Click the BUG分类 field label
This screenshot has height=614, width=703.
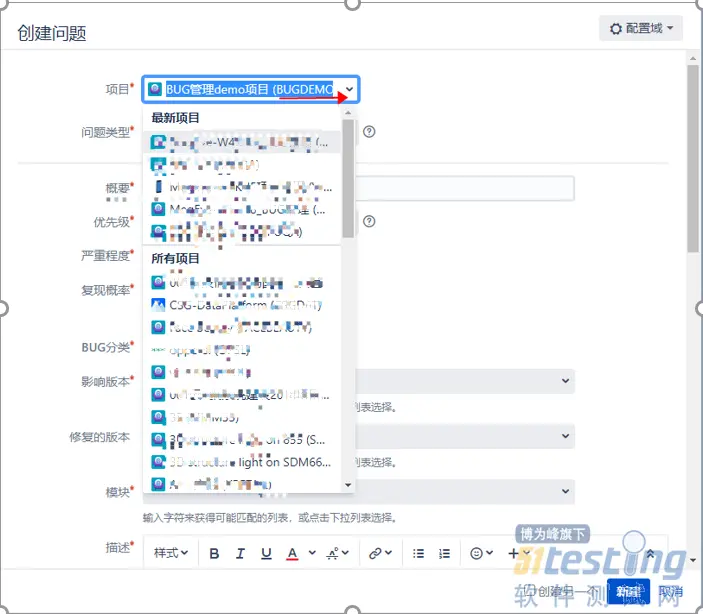[x=107, y=347]
